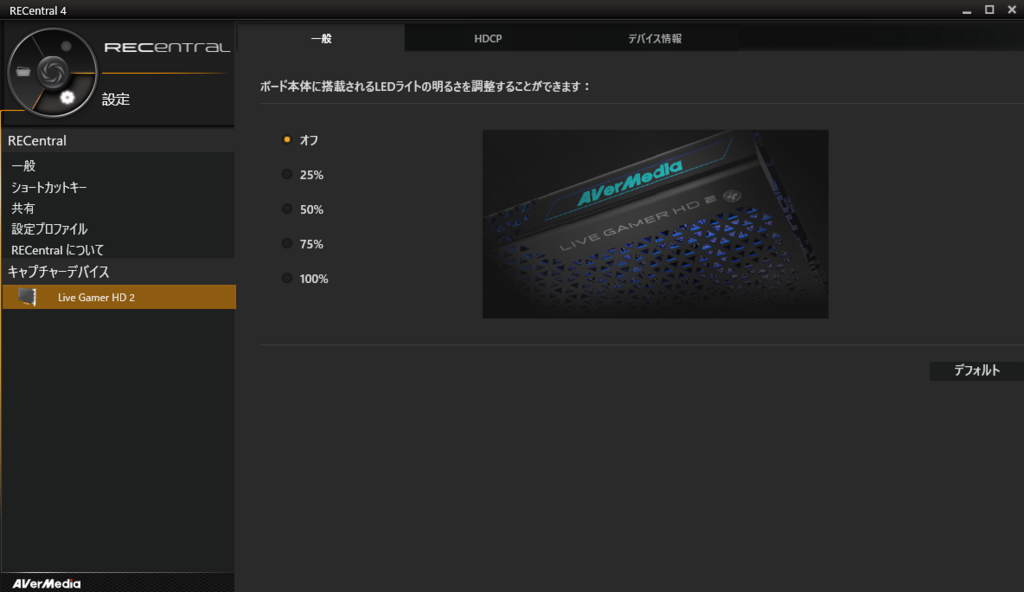1024x592 pixels.
Task: Click the capture swirl icon in dial center
Action: pyautogui.click(x=52, y=72)
